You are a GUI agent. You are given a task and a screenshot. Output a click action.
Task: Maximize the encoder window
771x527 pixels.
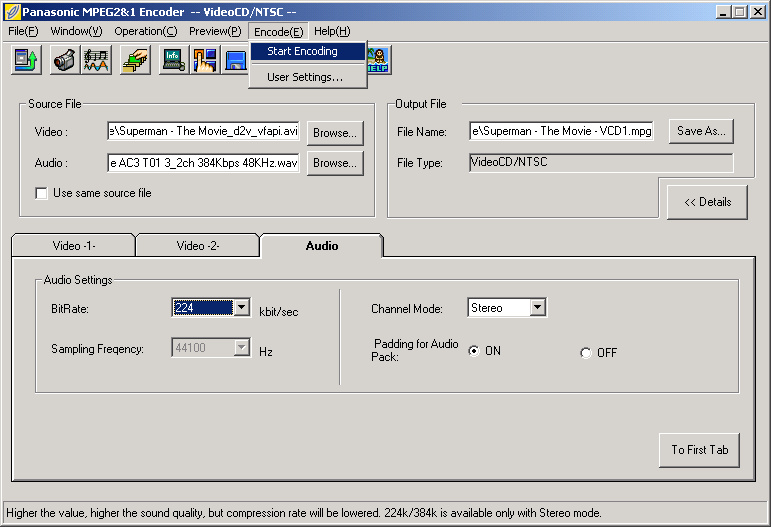pyautogui.click(x=739, y=12)
